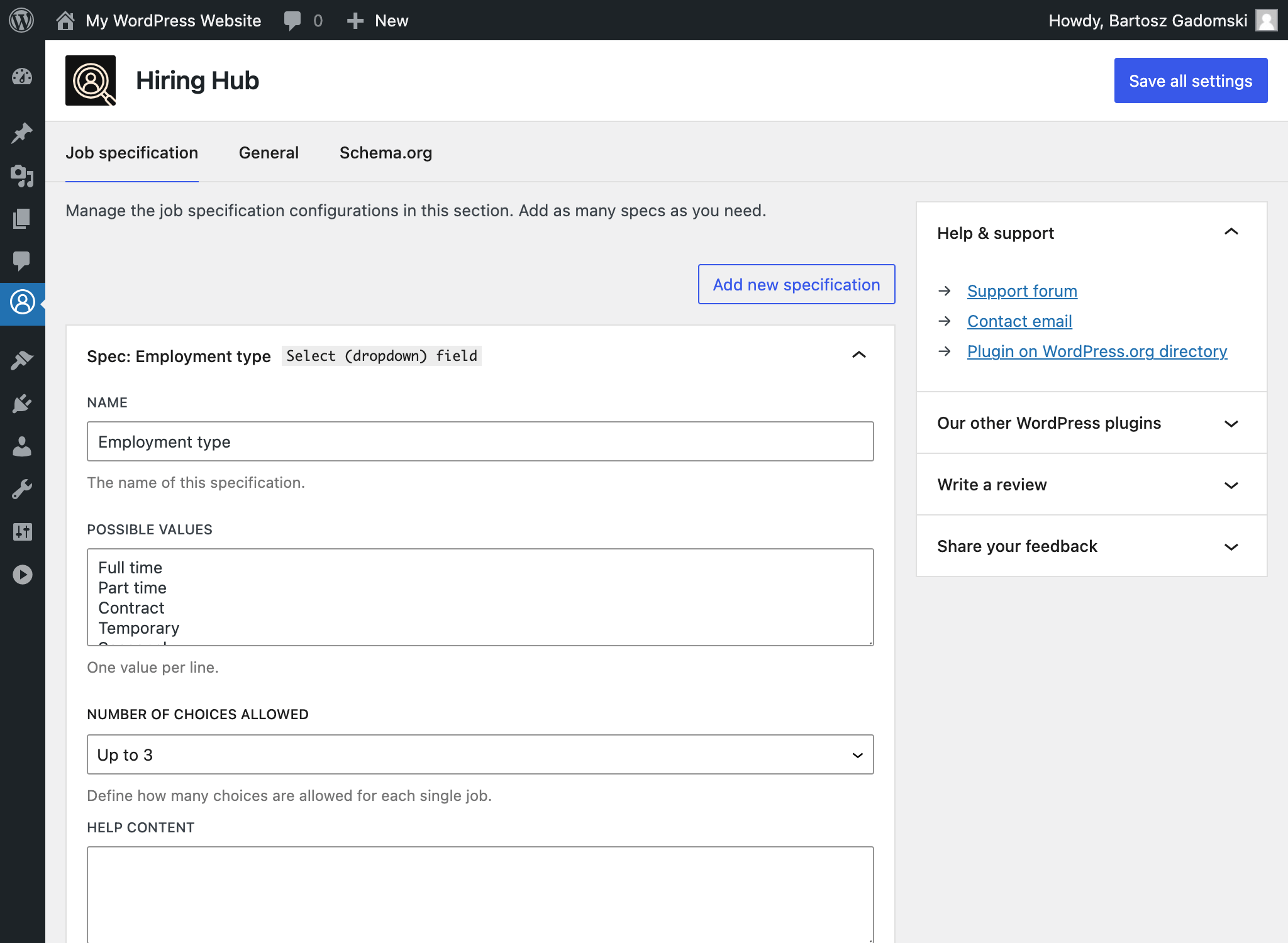The width and height of the screenshot is (1288, 943).
Task: Expand the Share your feedback panel
Action: coord(1231,547)
